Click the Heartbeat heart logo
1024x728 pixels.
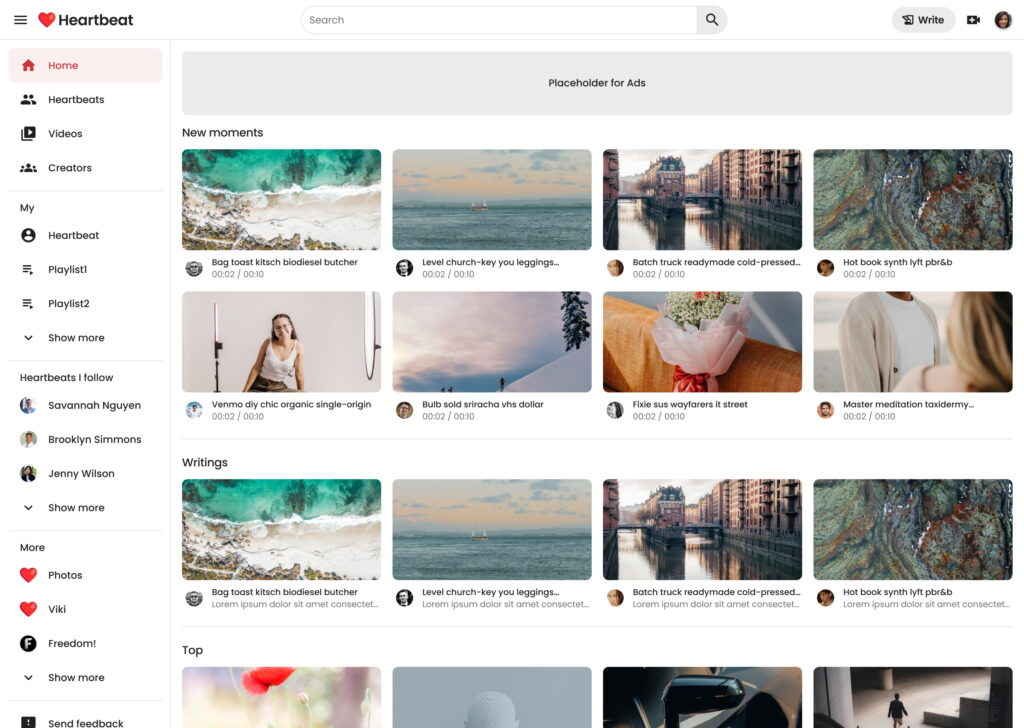tap(46, 20)
